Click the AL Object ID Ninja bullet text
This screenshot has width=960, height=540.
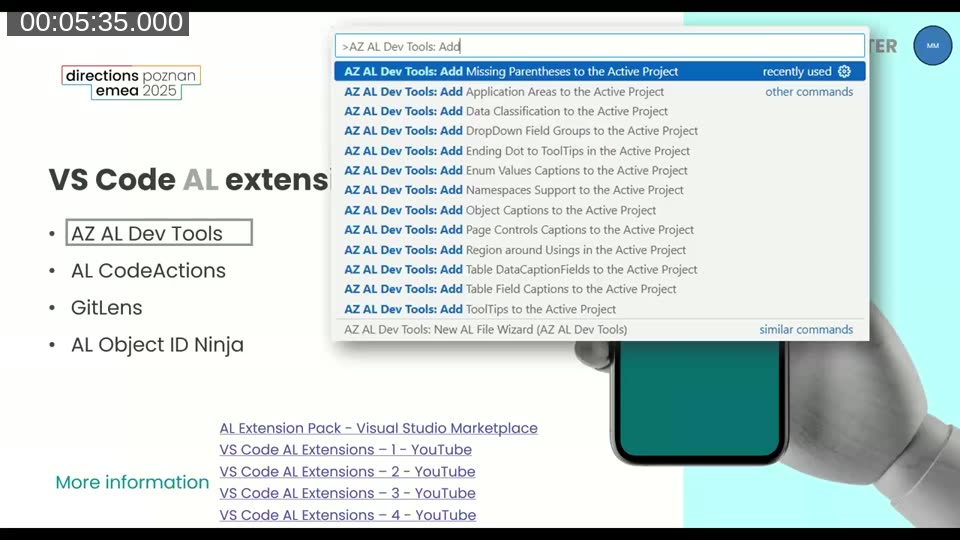click(157, 345)
